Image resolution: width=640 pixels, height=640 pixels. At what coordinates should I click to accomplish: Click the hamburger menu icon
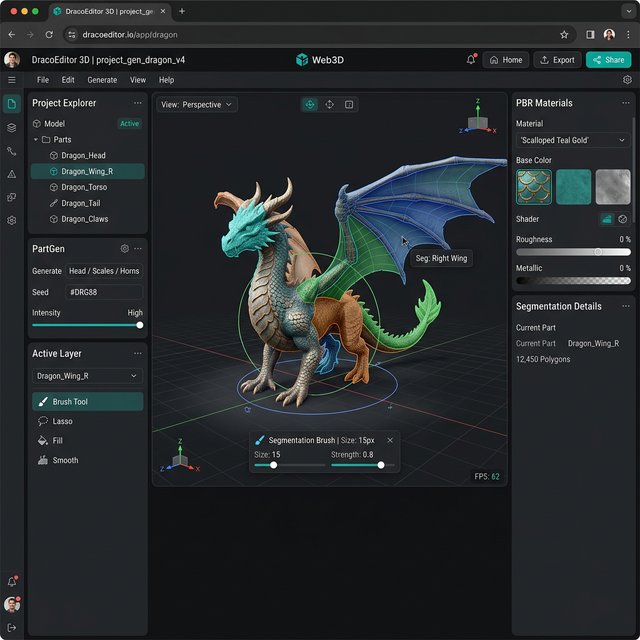click(x=12, y=80)
